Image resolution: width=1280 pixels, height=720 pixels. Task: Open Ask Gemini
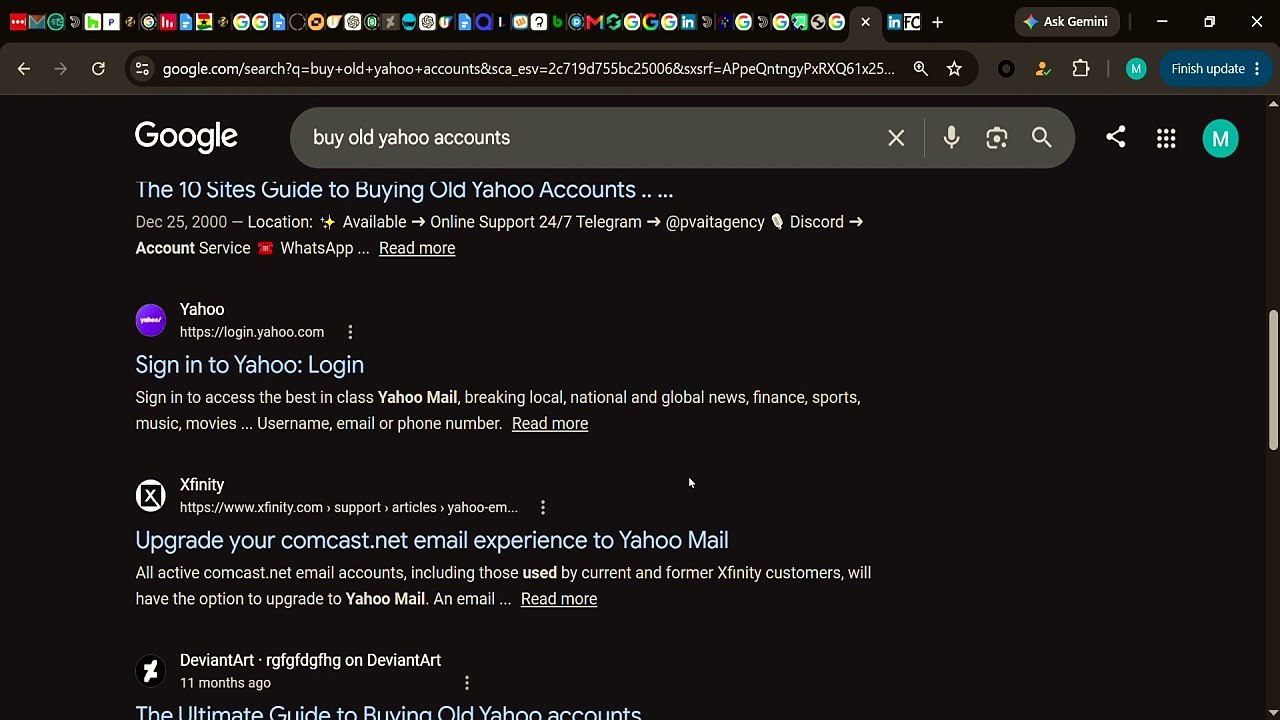tap(1065, 22)
